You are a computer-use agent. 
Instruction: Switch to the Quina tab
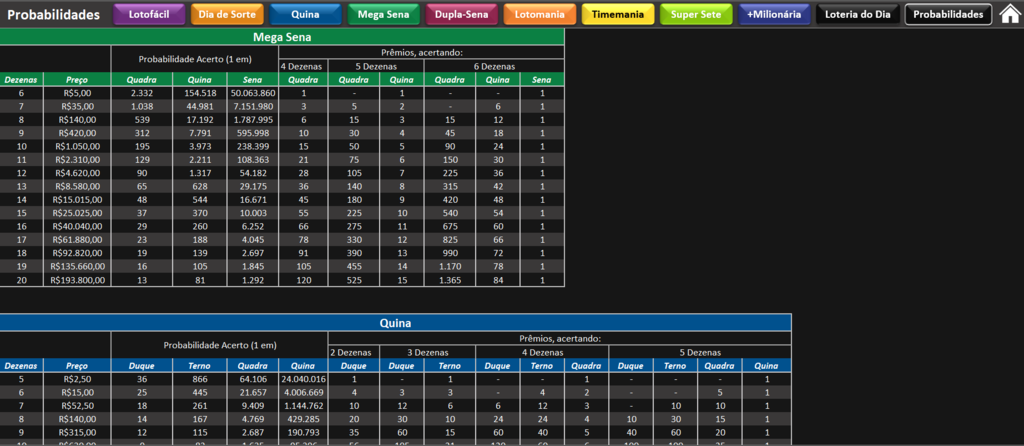pos(305,14)
